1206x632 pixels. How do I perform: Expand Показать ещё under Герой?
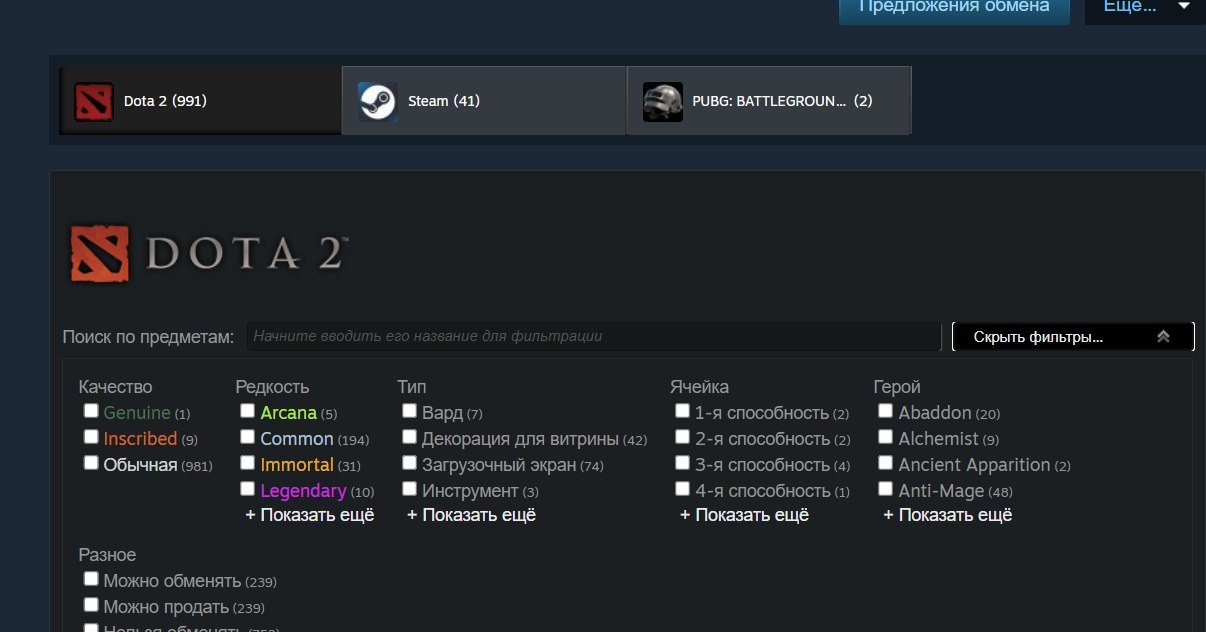click(947, 515)
